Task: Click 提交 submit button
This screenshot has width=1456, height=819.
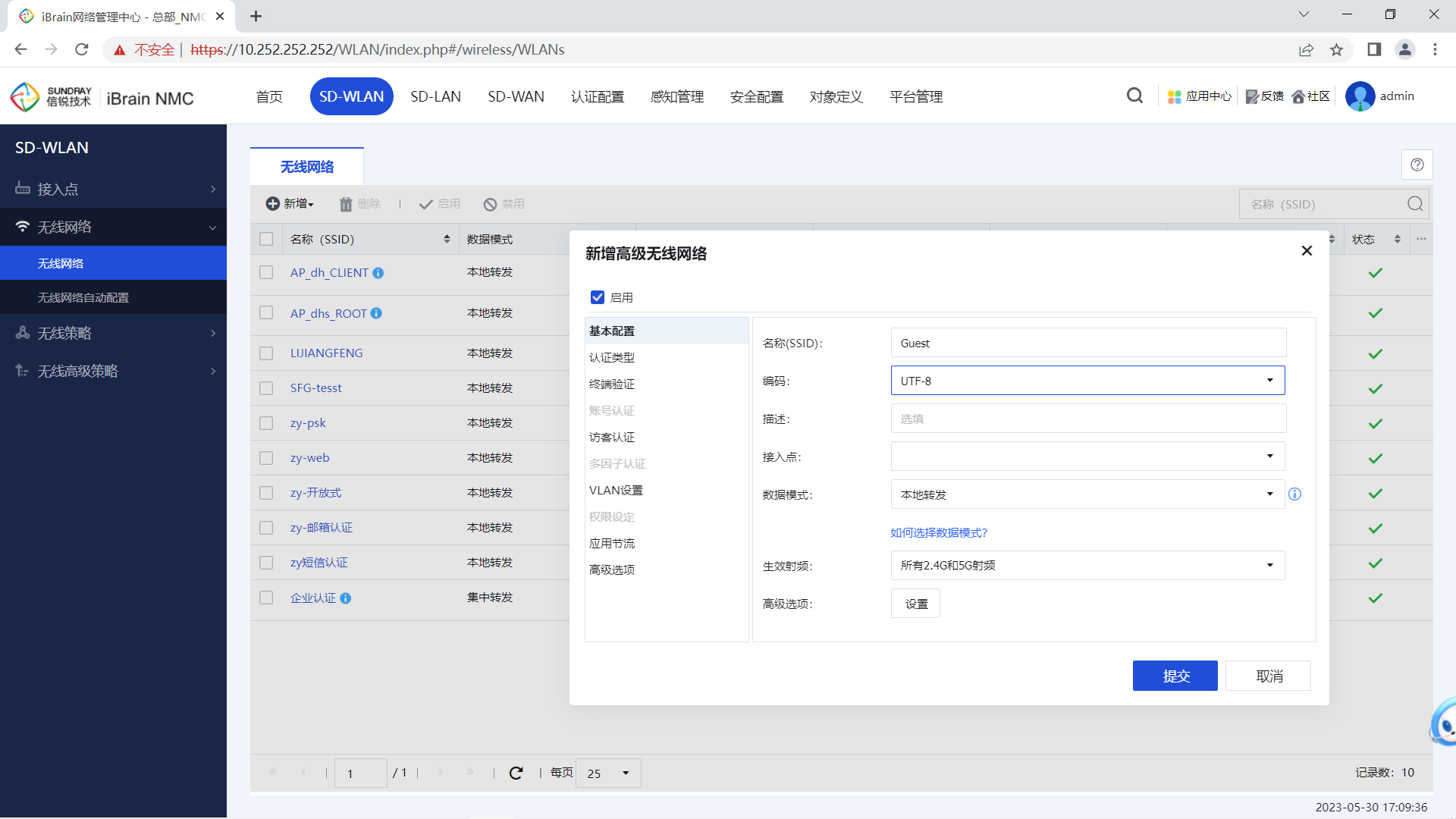Action: pos(1176,676)
